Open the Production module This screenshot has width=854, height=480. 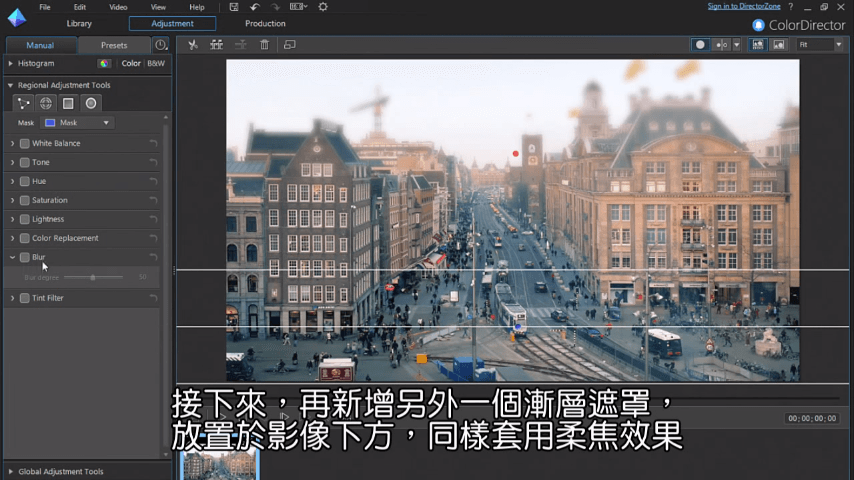(265, 24)
